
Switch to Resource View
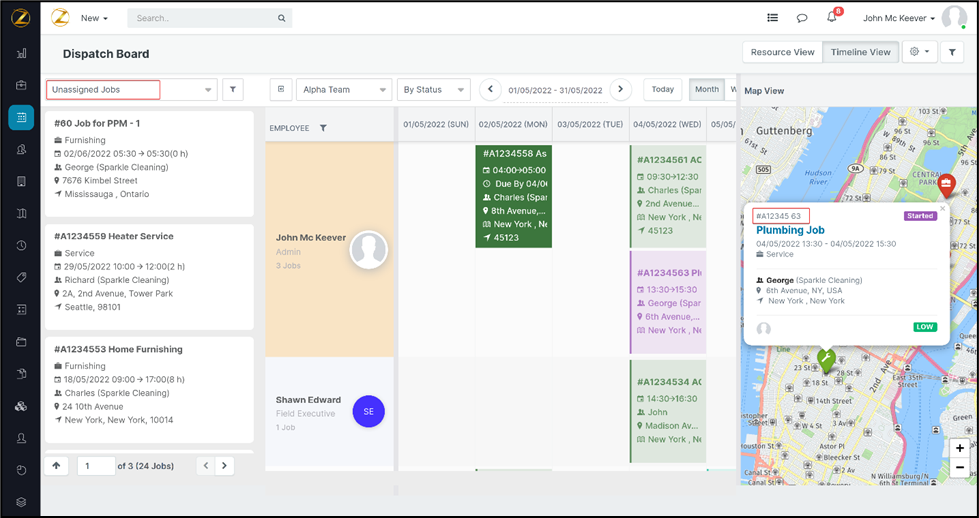tap(782, 52)
